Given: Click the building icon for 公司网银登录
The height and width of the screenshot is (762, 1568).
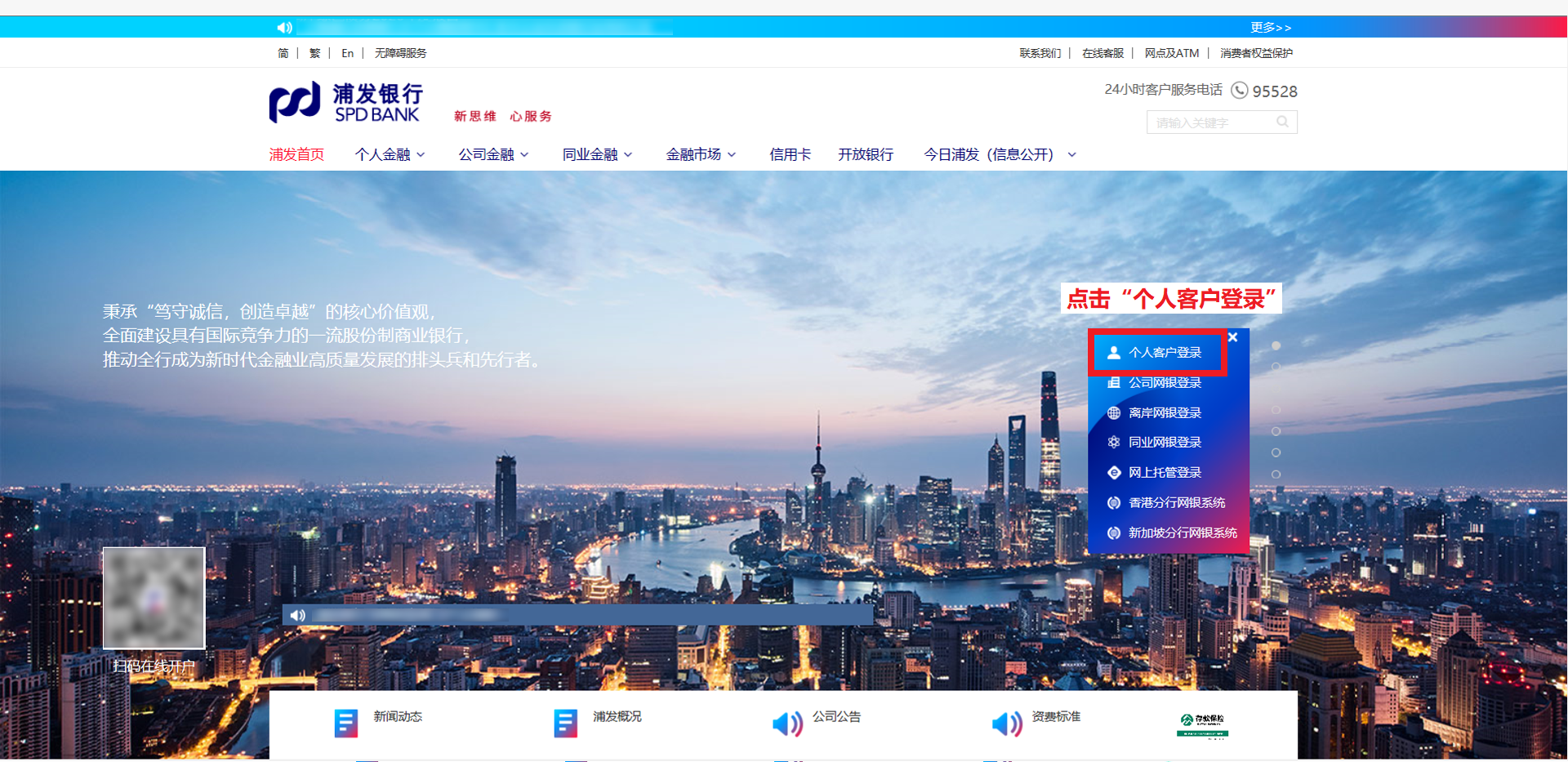Looking at the screenshot, I should tap(1113, 383).
